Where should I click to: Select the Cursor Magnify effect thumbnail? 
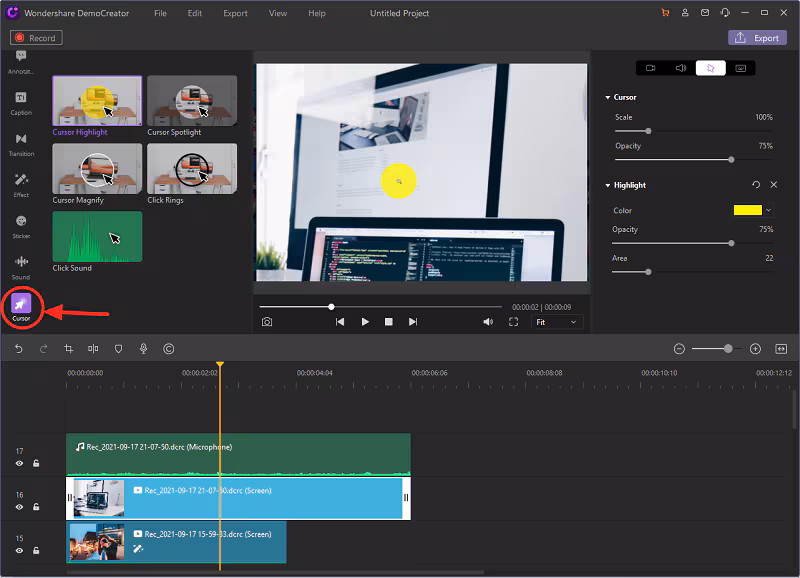tap(97, 168)
